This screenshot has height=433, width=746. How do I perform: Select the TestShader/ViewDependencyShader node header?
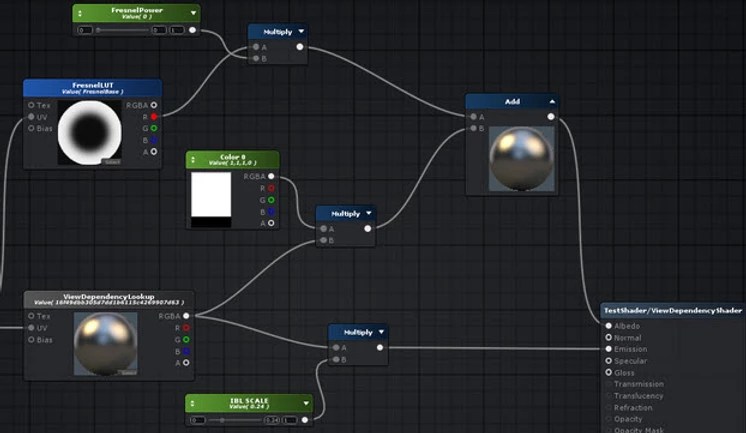click(x=672, y=311)
